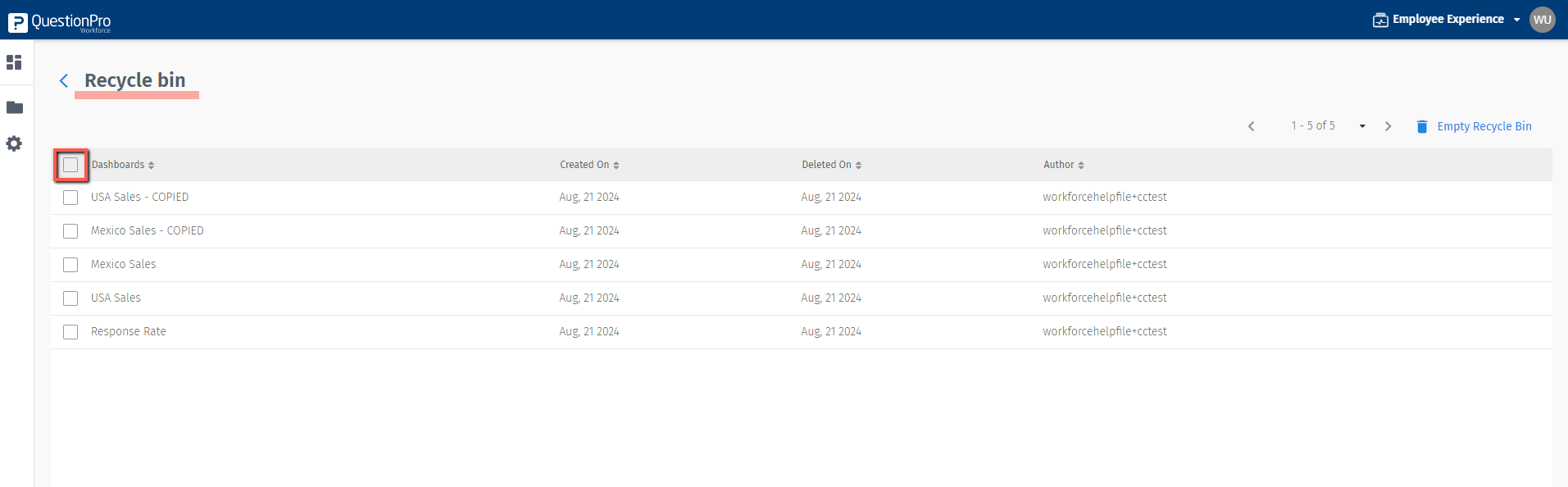Viewport: 1568px width, 487px height.
Task: Open the dashboards icon in sidebar
Action: (x=14, y=62)
